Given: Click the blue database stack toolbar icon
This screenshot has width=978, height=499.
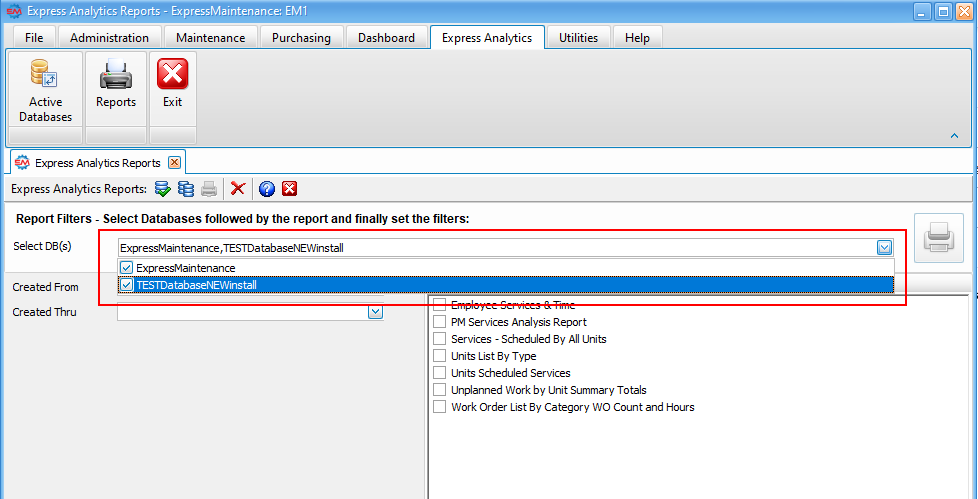Looking at the screenshot, I should coord(185,189).
